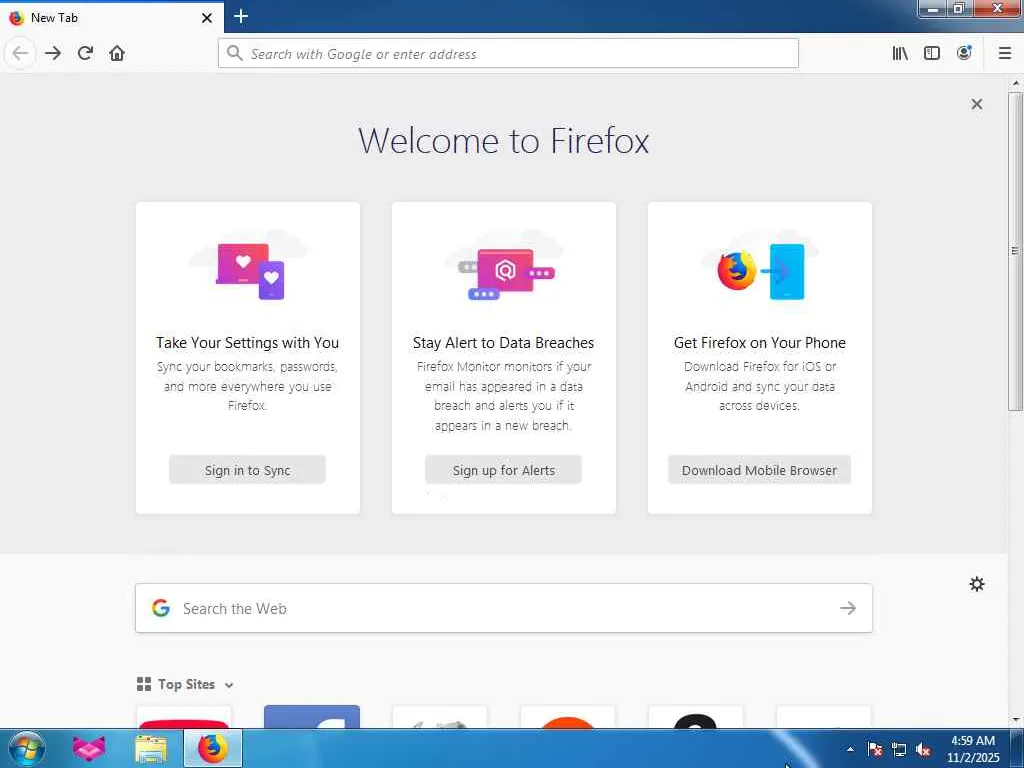The height and width of the screenshot is (768, 1024).
Task: Close the New Tab tab
Action: click(x=206, y=18)
